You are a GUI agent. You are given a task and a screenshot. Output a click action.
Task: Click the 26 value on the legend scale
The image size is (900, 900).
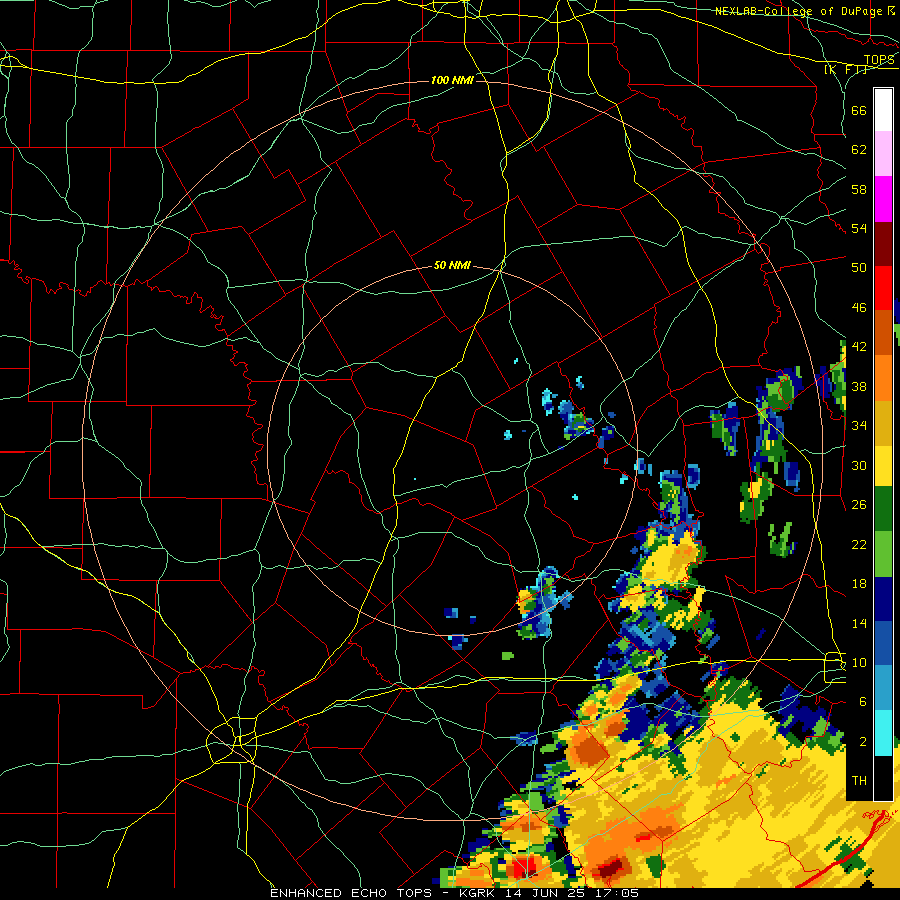pos(859,505)
